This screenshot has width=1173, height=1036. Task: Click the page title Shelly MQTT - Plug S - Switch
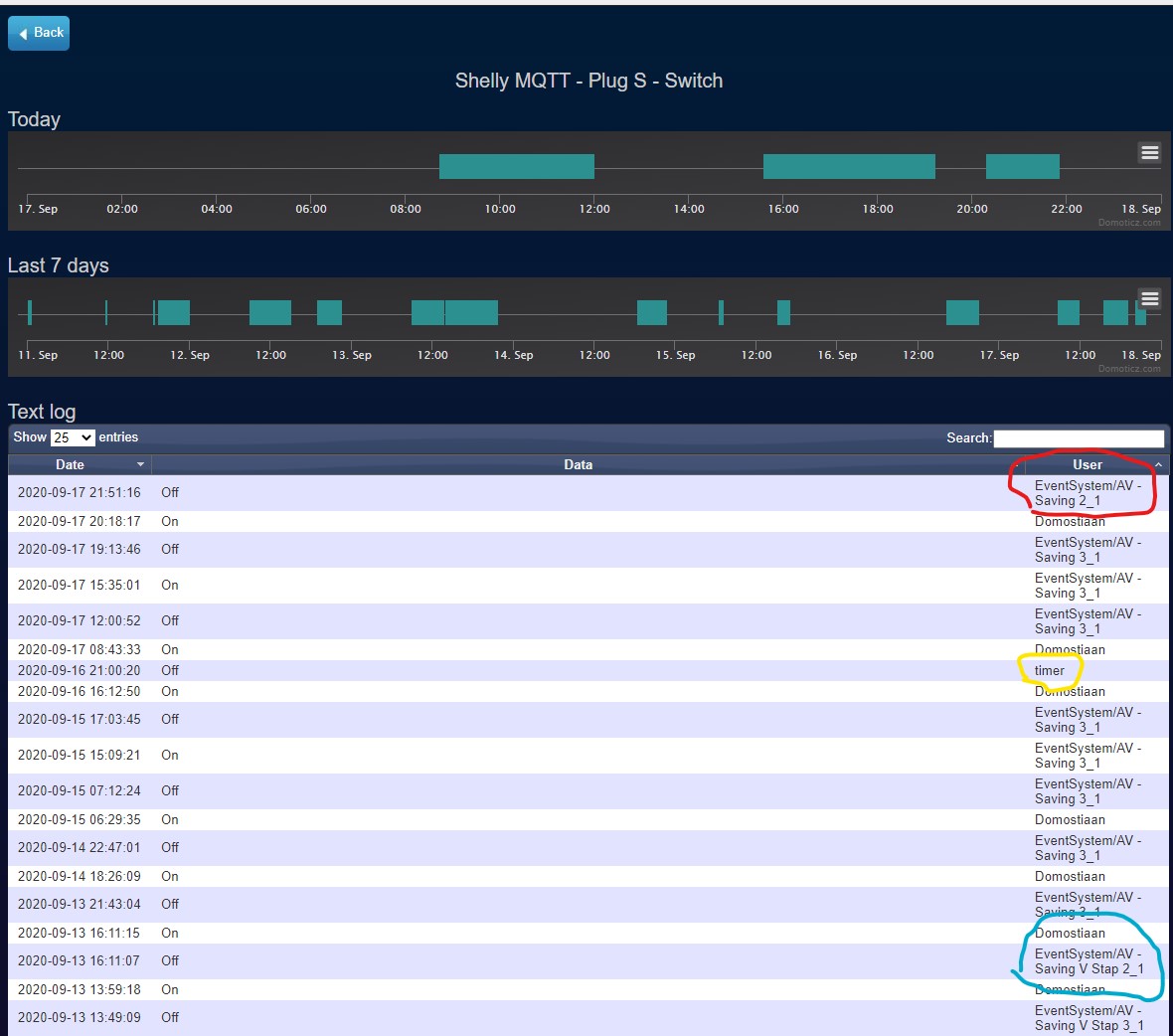coord(588,81)
